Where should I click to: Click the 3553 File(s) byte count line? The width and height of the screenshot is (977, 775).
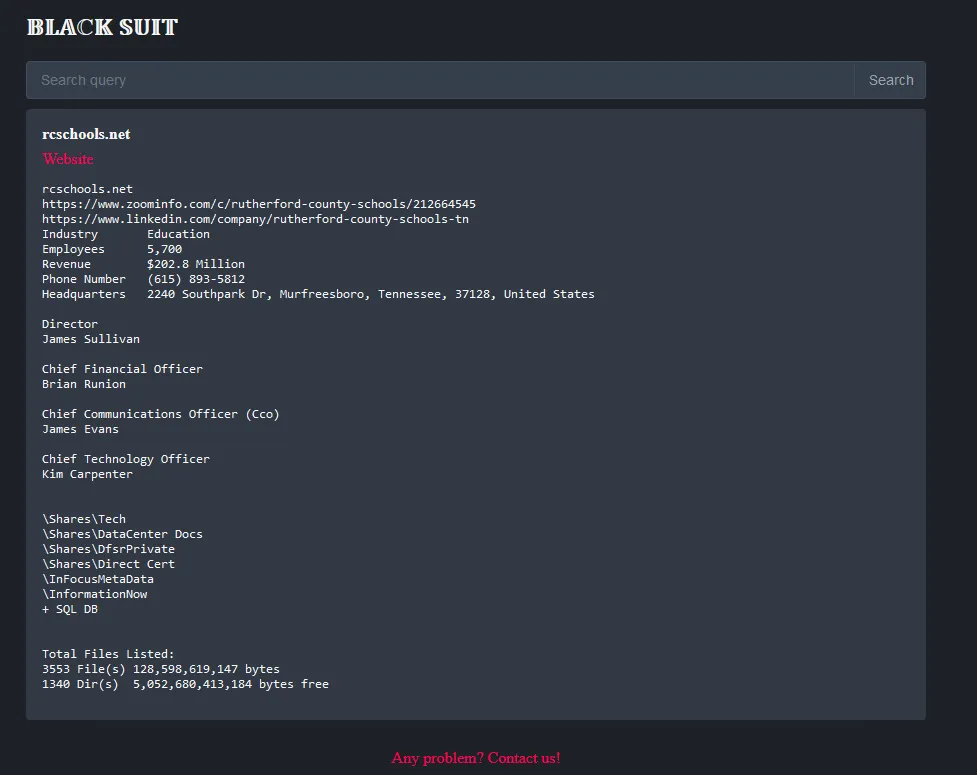pos(161,669)
